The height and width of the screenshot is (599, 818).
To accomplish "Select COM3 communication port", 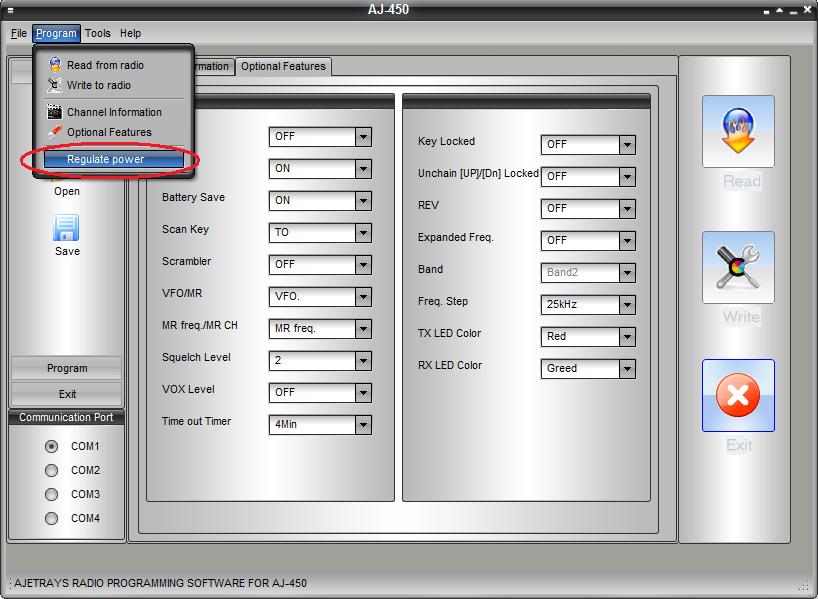I will point(51,494).
